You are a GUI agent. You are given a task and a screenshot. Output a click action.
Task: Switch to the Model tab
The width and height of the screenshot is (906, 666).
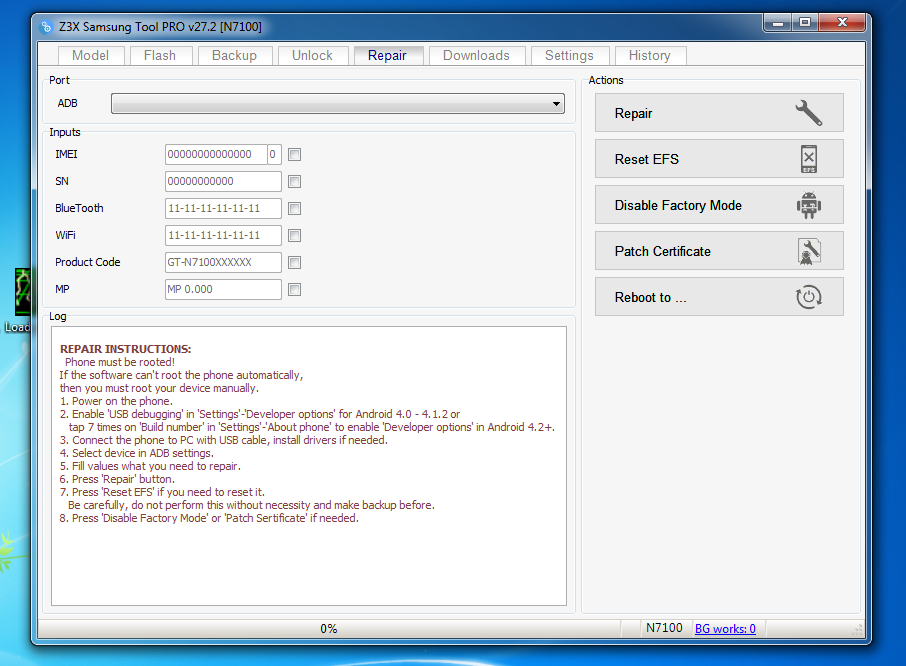pos(91,55)
